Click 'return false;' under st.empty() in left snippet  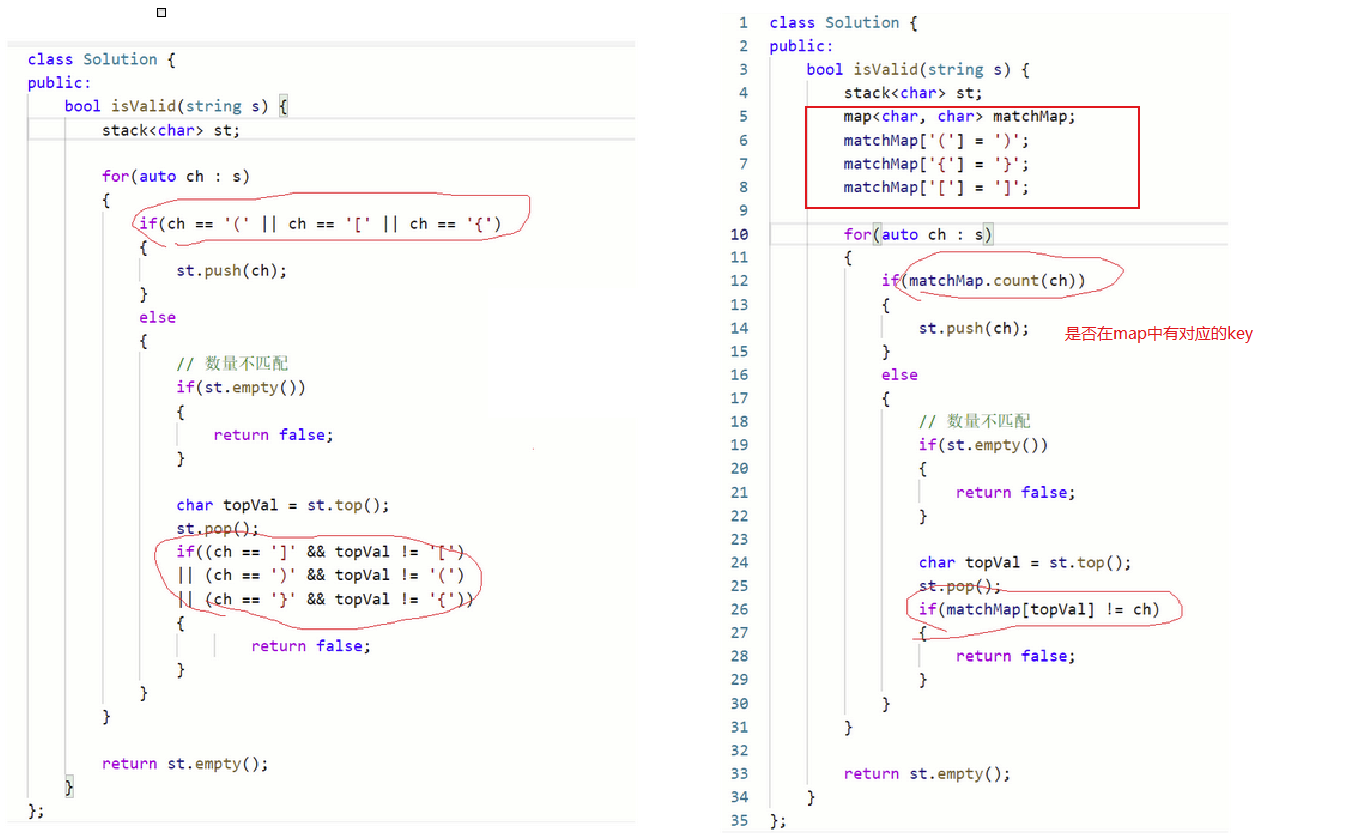coord(273,435)
